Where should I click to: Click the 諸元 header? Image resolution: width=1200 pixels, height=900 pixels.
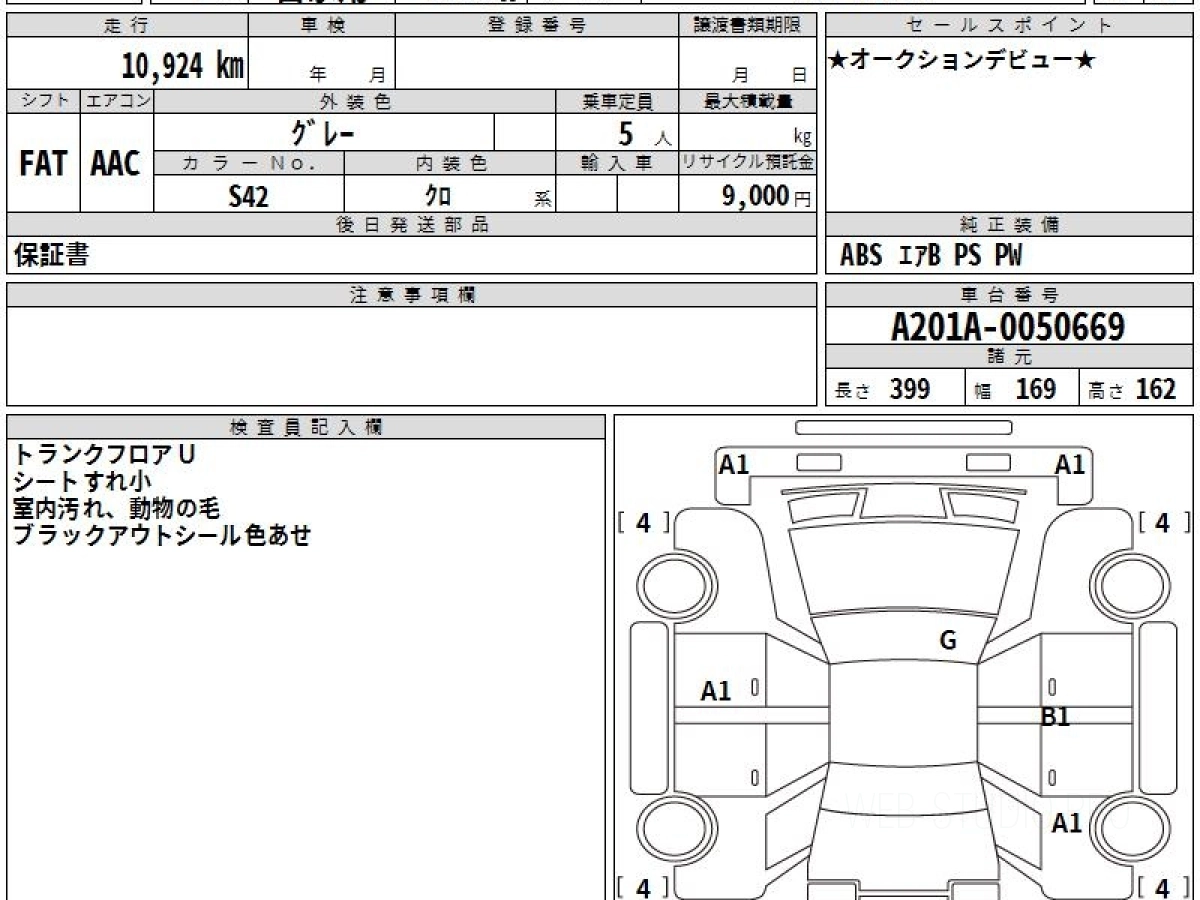[x=1010, y=357]
